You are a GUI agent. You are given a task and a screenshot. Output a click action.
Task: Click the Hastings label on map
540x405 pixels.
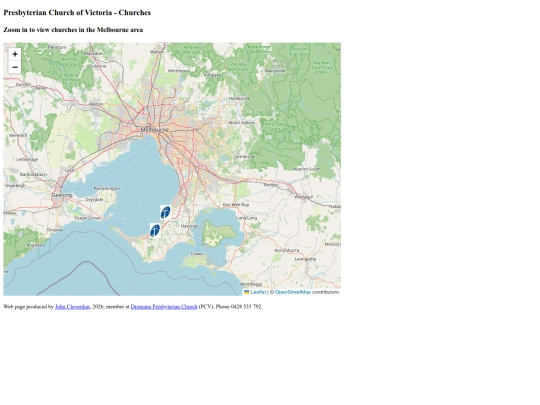coord(189,226)
